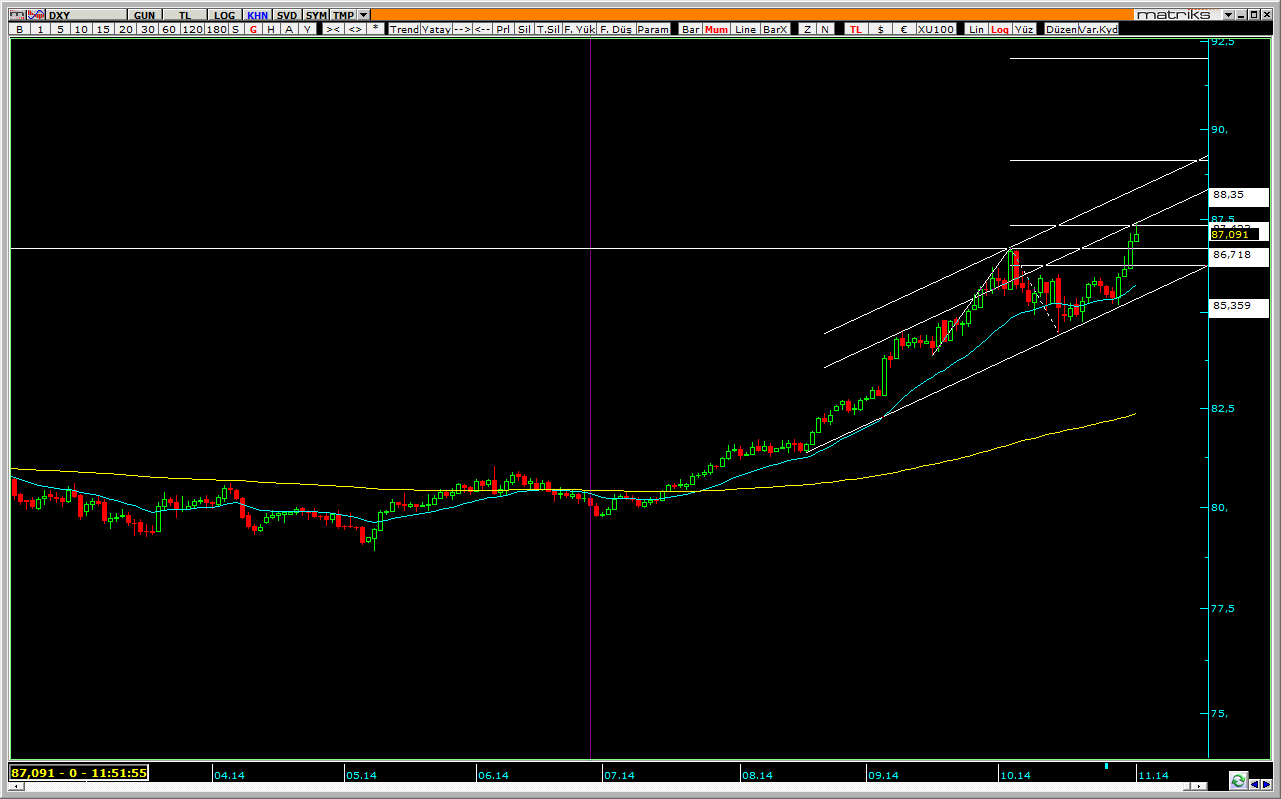The image size is (1281, 799).
Task: Select the red 'G' daily period
Action: (253, 29)
